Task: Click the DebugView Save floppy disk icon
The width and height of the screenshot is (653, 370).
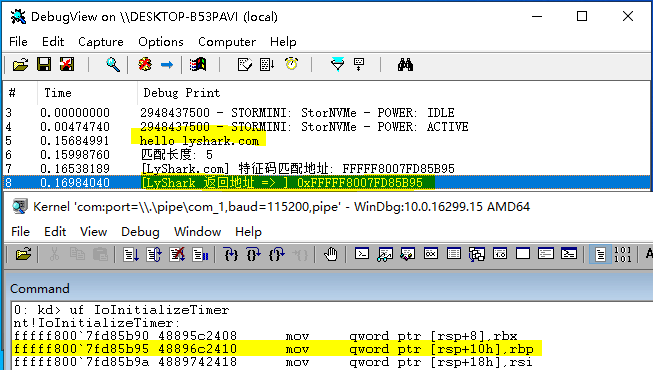Action: pos(44,65)
